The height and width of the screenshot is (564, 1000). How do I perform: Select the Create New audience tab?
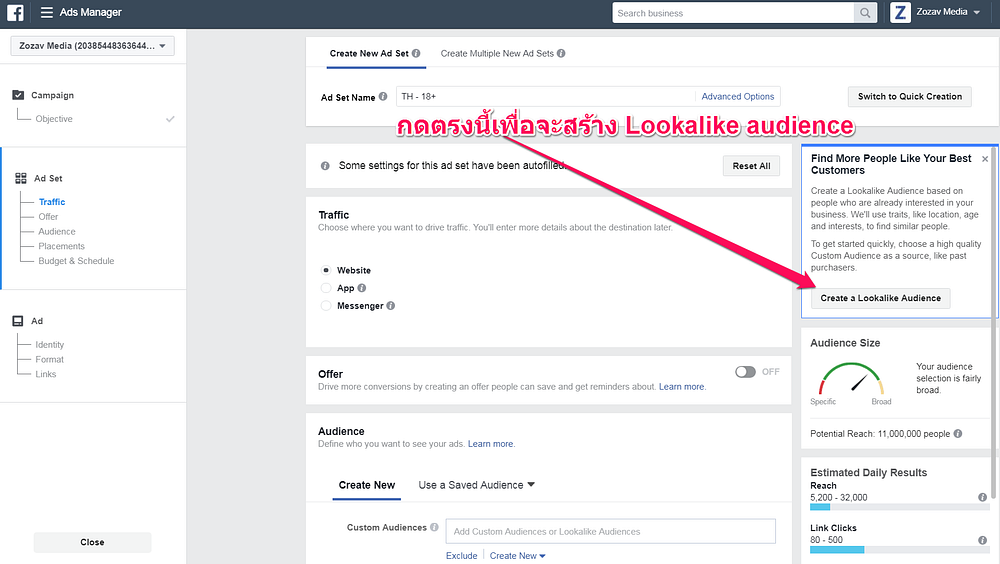[x=367, y=485]
